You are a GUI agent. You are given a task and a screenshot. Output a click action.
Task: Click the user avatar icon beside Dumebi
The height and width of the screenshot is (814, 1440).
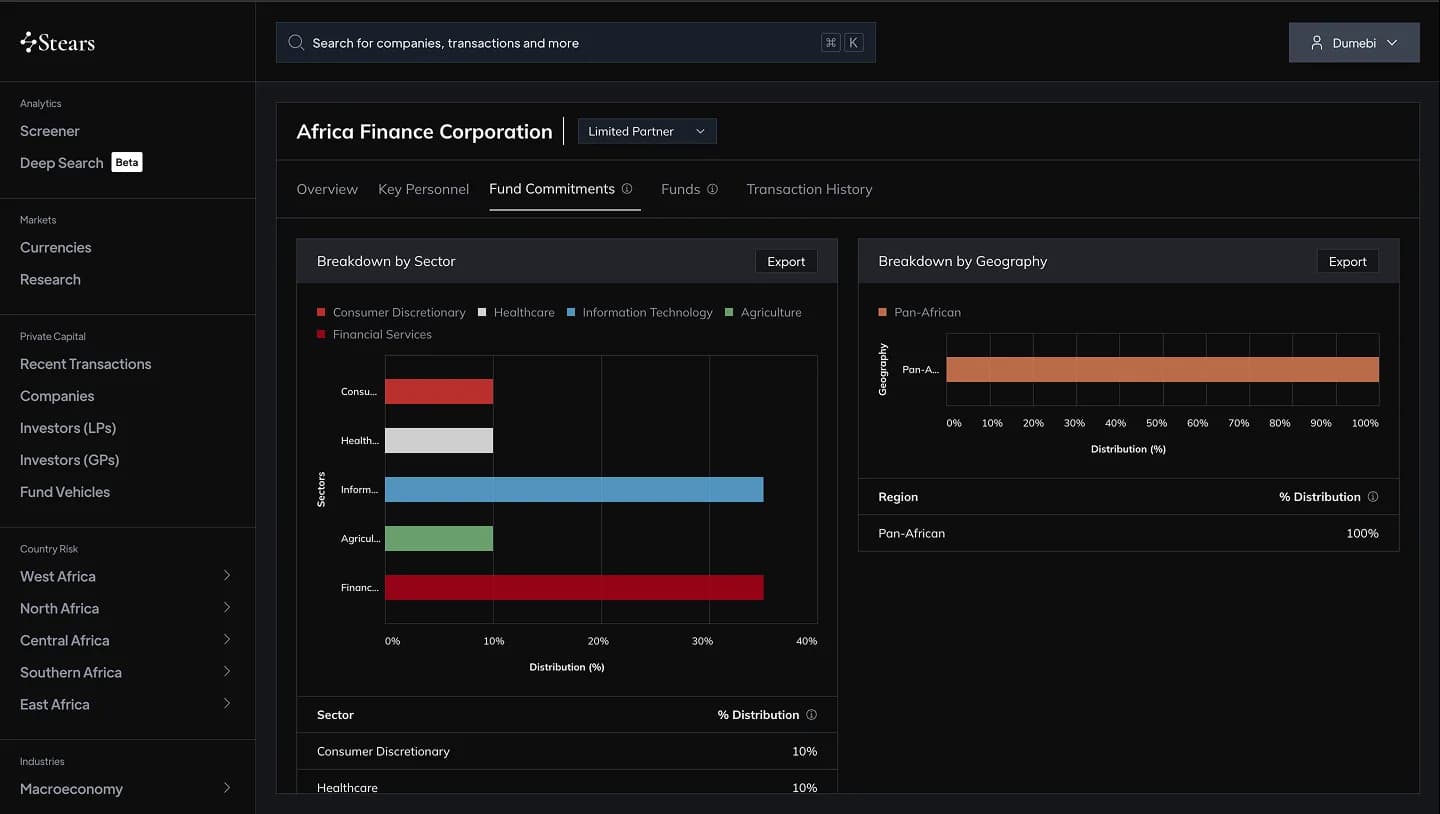(x=1317, y=43)
